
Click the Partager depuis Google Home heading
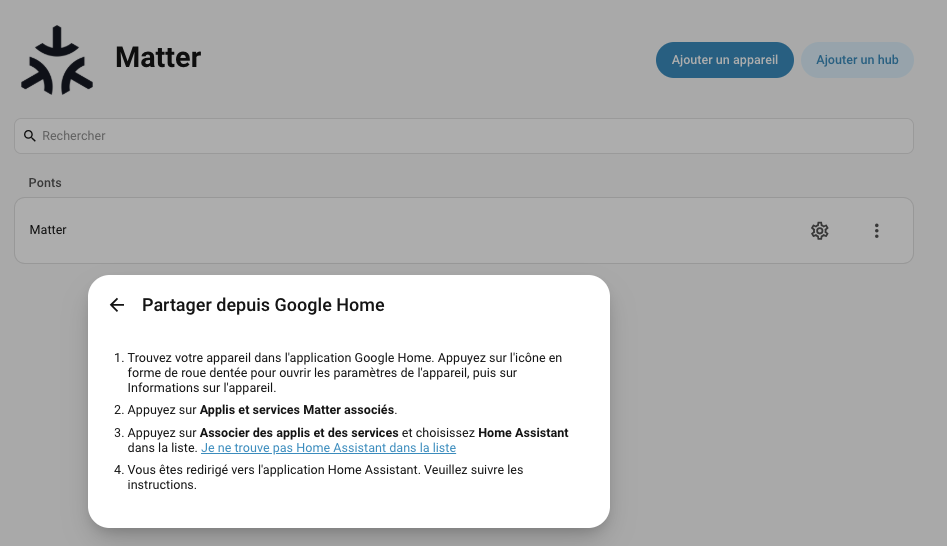(263, 305)
